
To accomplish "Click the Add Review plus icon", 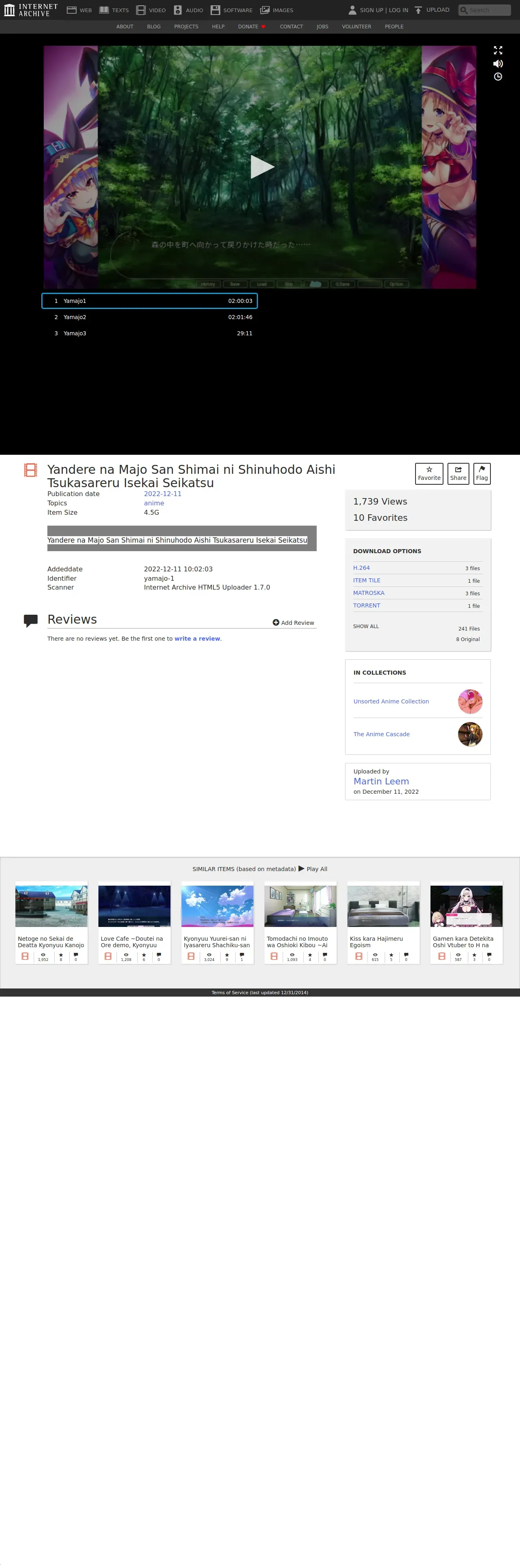I will [276, 623].
